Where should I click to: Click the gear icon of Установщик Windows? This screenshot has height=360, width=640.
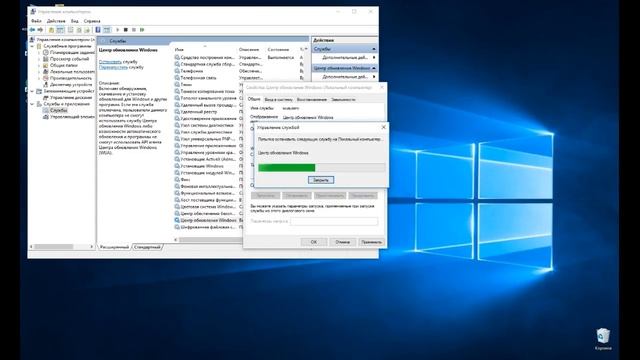[x=177, y=166]
